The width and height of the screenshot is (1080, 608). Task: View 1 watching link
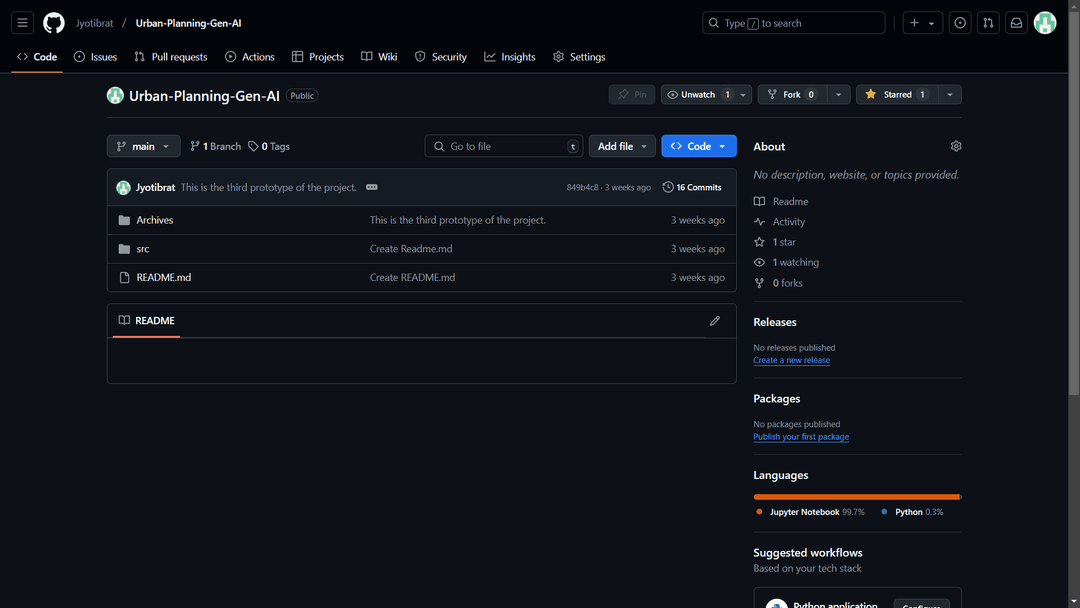(787, 262)
